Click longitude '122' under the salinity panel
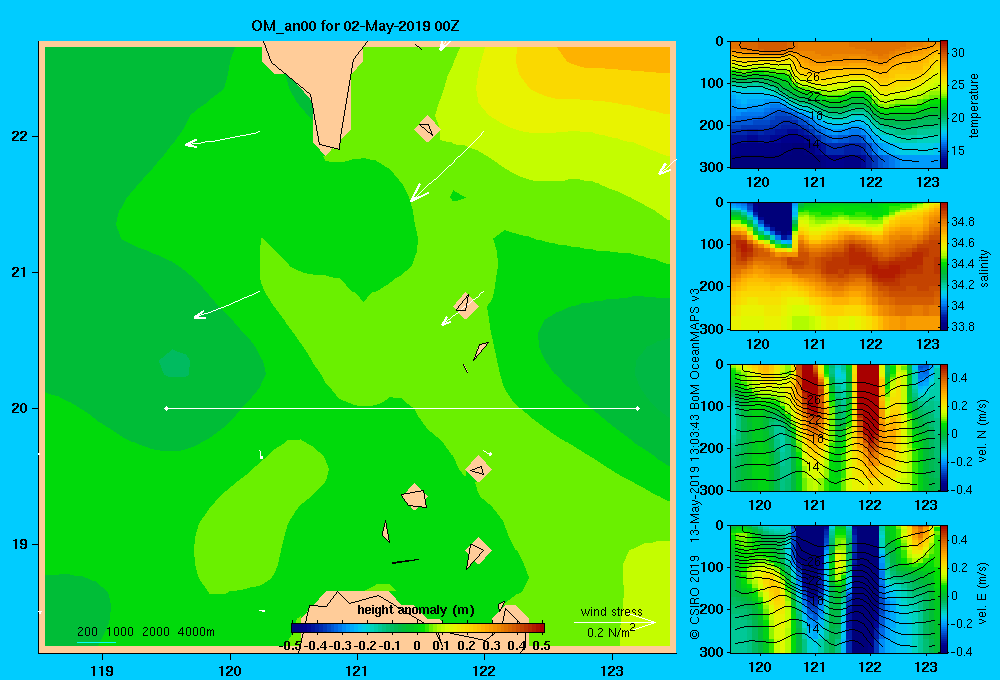This screenshot has width=1000, height=680. click(871, 344)
